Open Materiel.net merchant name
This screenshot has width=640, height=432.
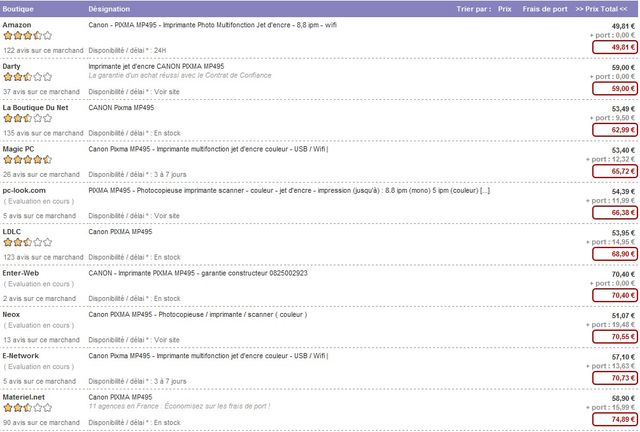click(24, 397)
